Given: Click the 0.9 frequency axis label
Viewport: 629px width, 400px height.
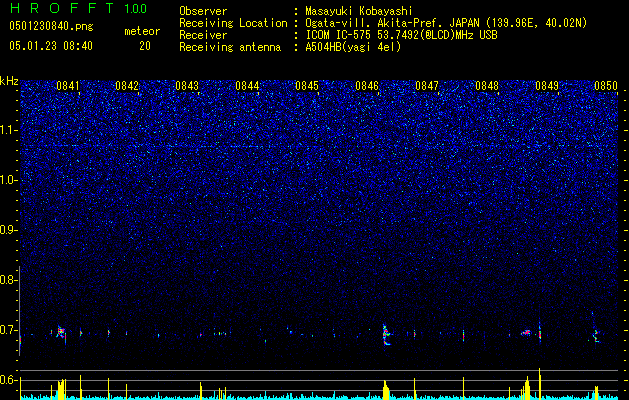Looking at the screenshot, I should tap(8, 230).
